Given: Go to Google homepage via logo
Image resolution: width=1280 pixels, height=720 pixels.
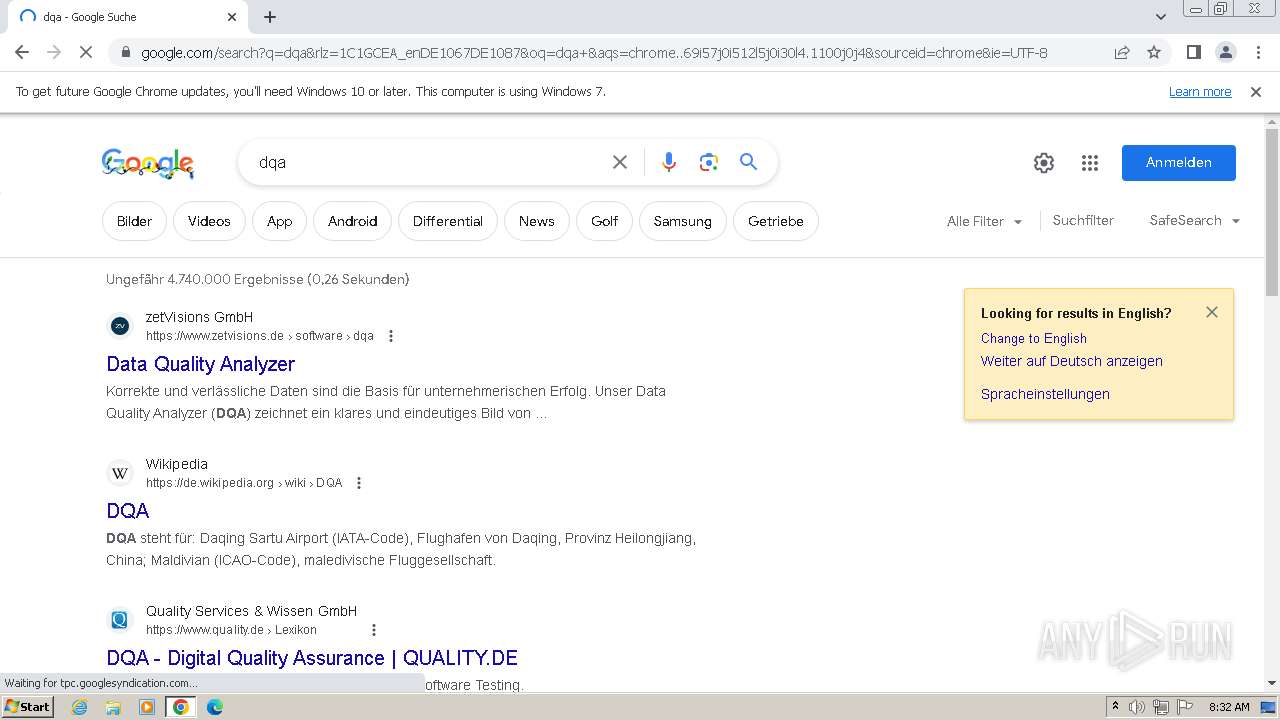Looking at the screenshot, I should tap(148, 163).
